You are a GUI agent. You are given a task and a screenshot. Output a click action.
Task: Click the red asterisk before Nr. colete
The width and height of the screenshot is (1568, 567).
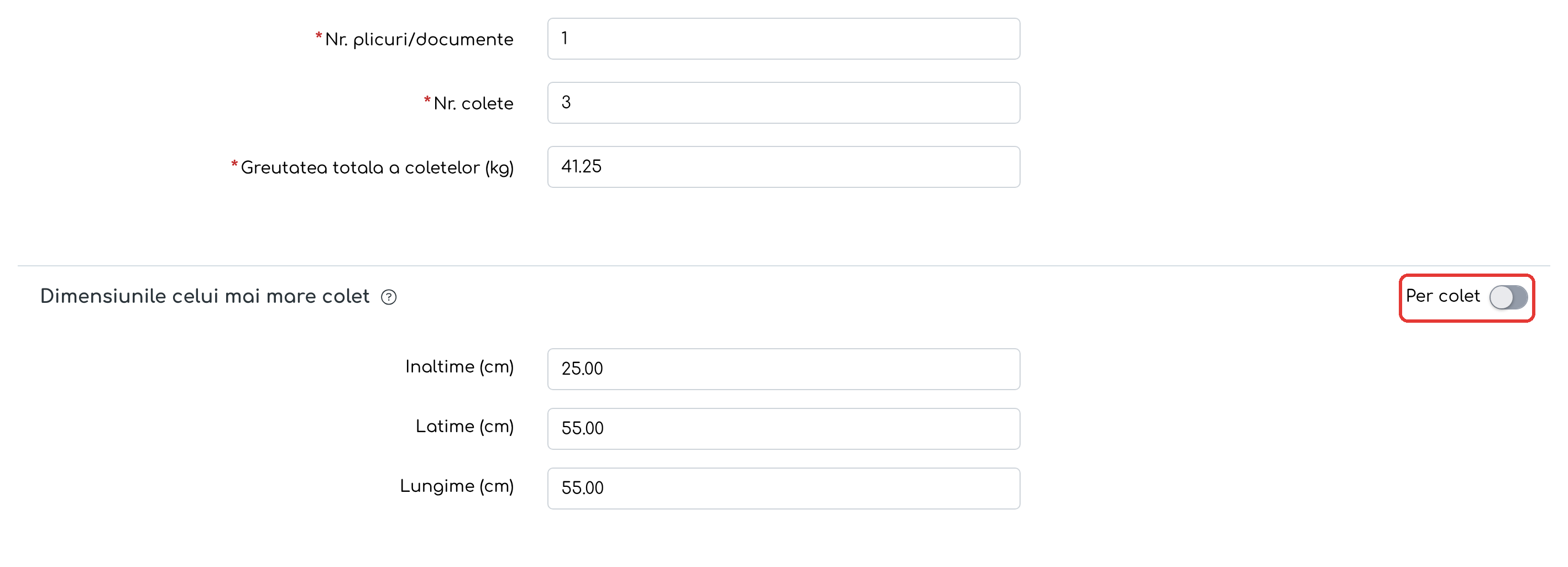427,100
